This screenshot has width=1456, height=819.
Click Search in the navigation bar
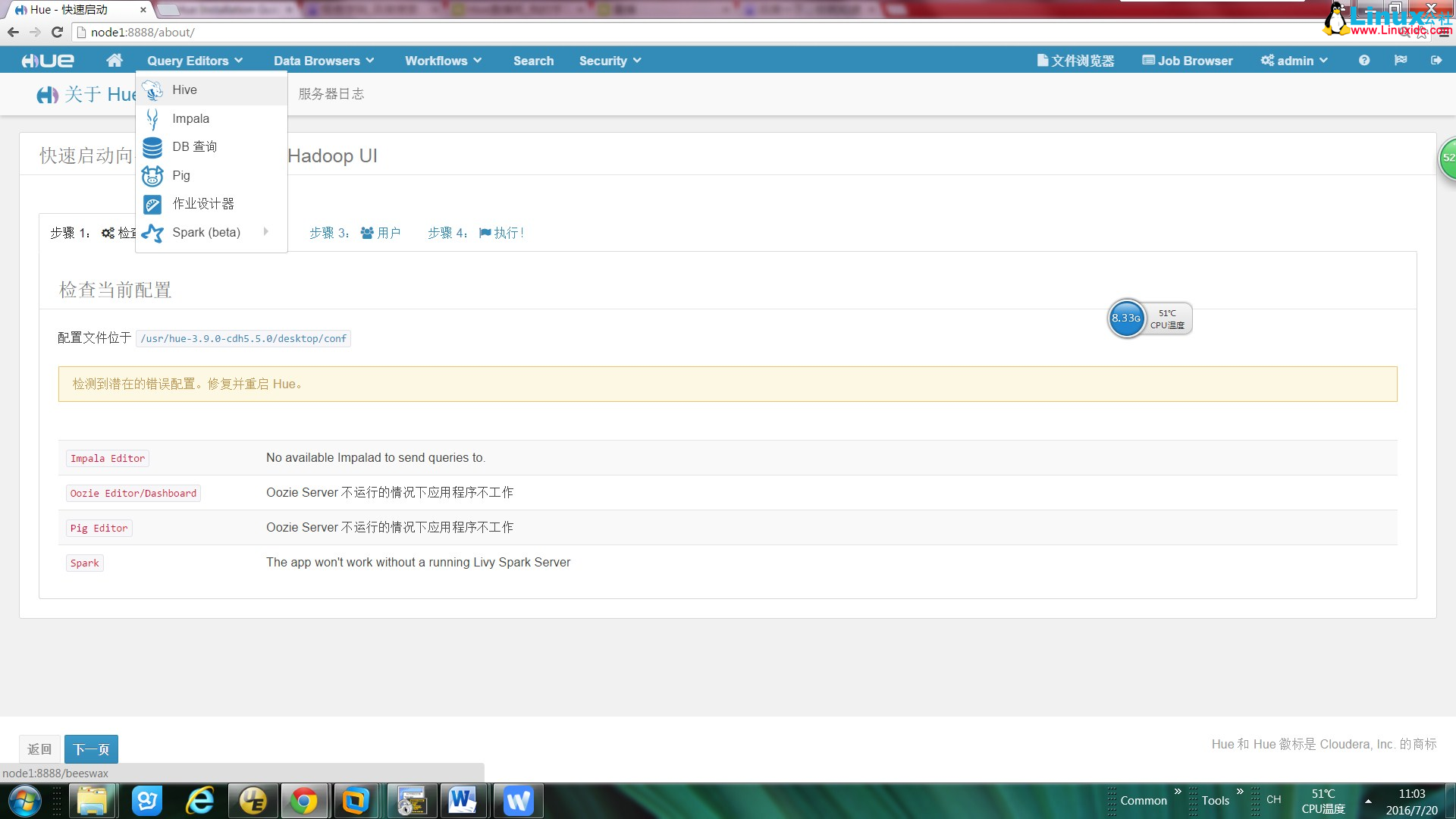click(533, 61)
